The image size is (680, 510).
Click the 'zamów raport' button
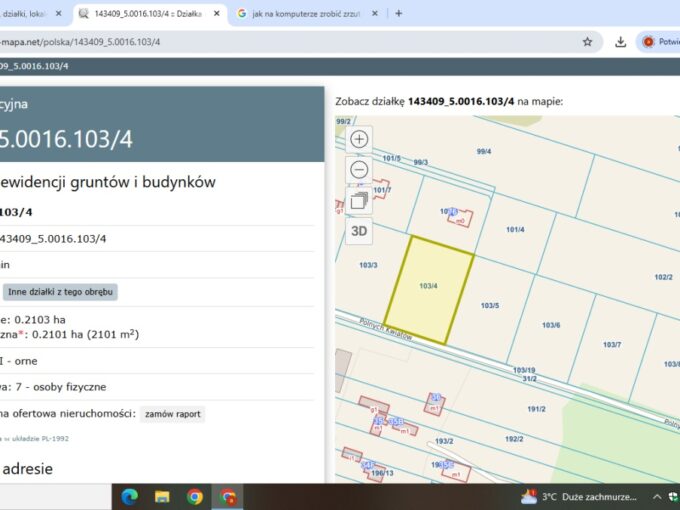pos(172,413)
